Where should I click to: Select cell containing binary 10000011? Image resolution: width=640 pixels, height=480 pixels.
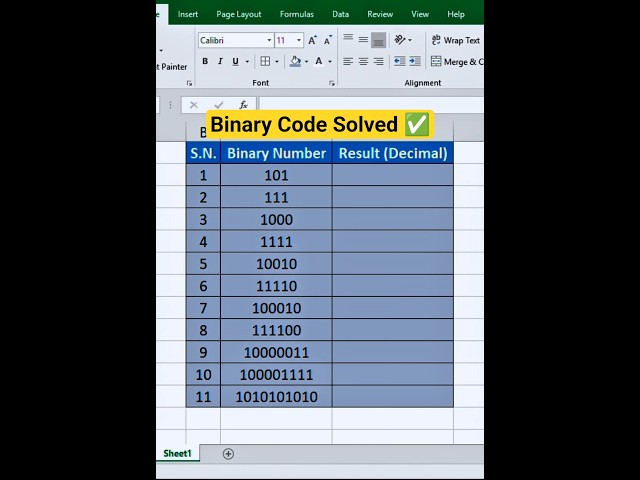(276, 352)
